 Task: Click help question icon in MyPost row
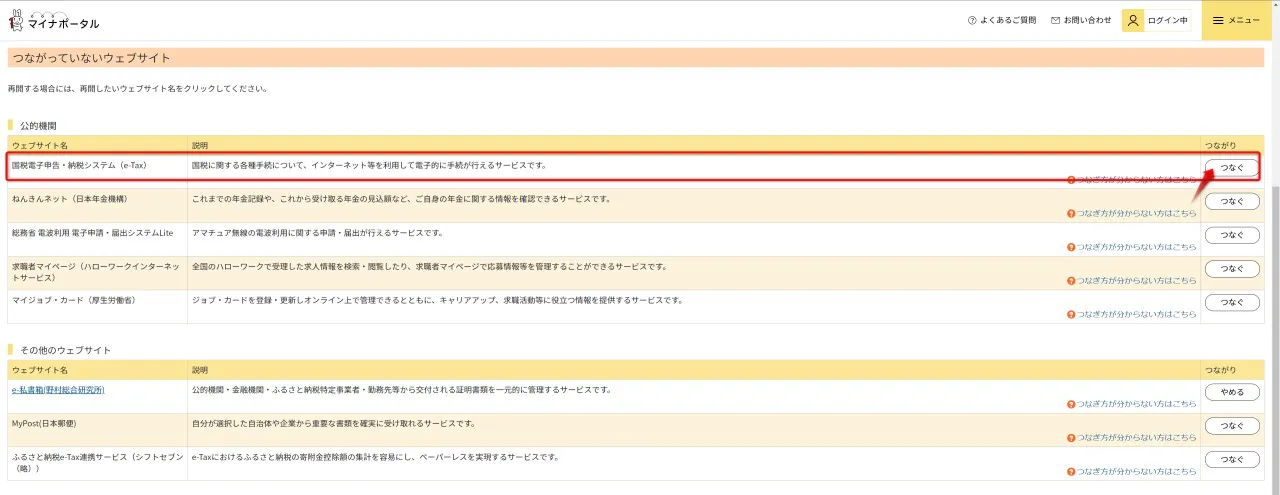[1071, 437]
